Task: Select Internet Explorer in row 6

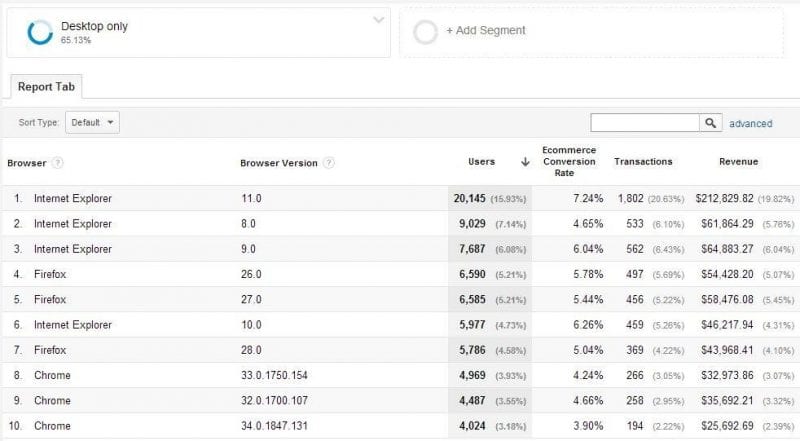Action: click(73, 325)
